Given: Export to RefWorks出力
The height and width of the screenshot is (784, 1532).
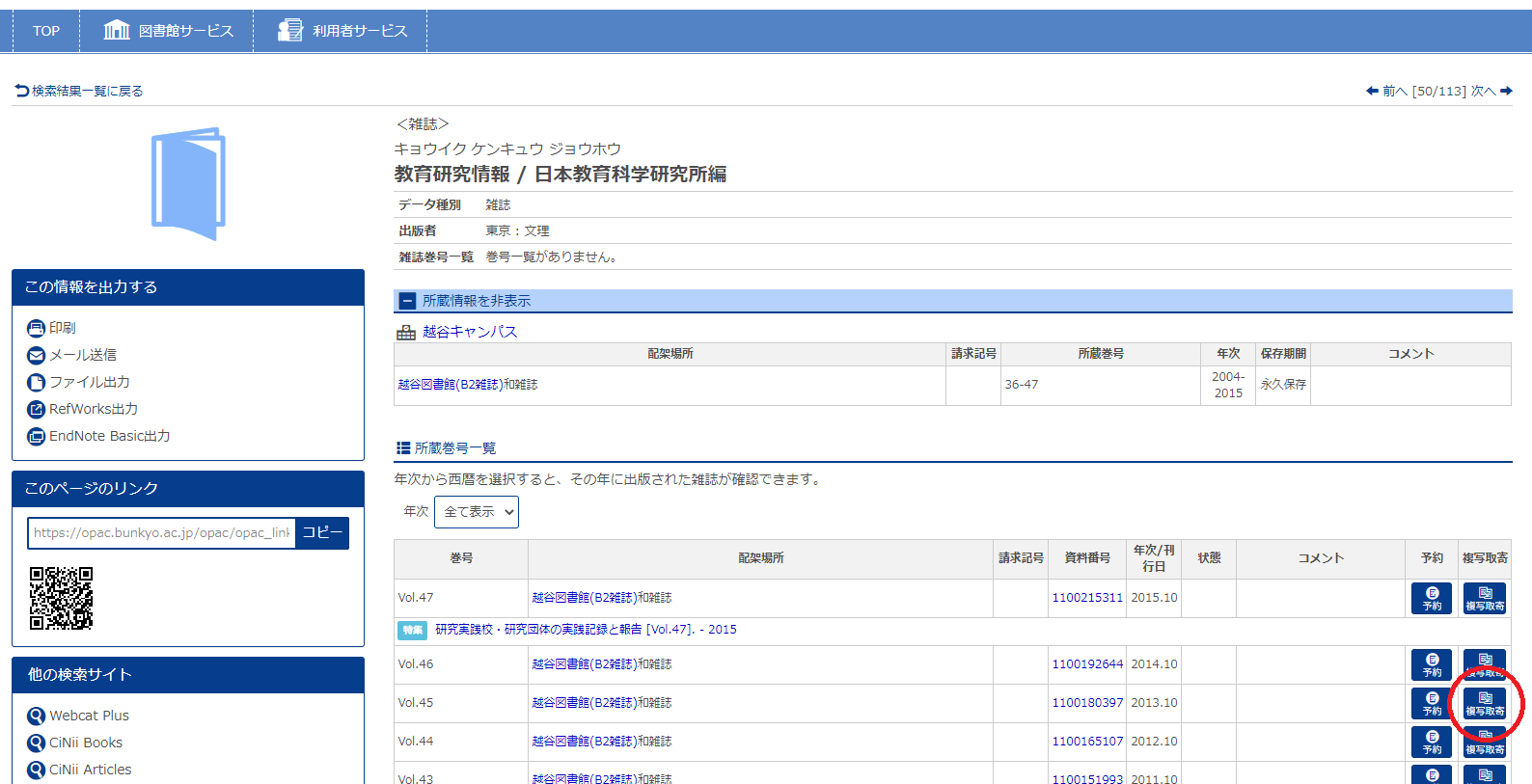Looking at the screenshot, I should pos(83,409).
